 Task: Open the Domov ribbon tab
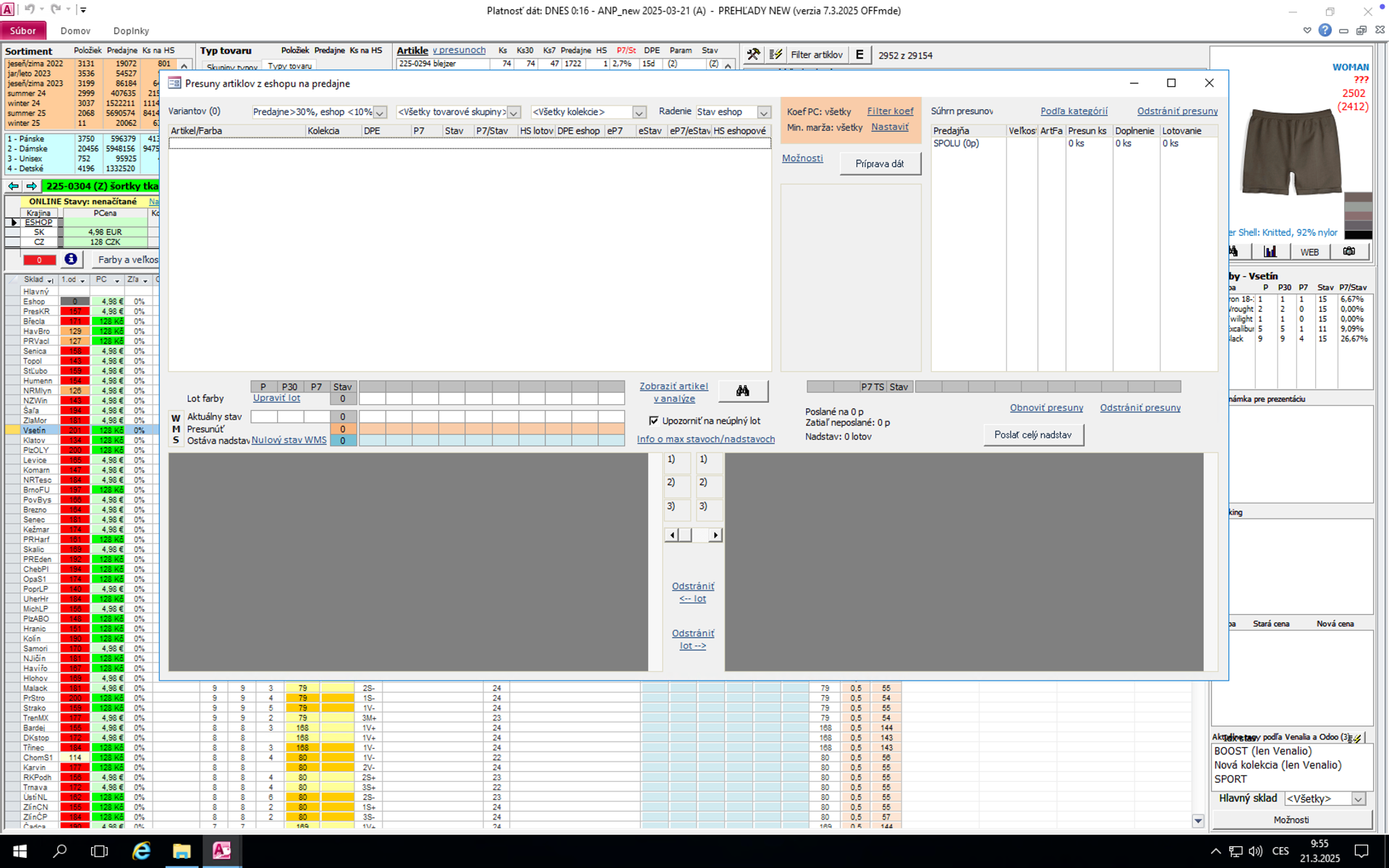coord(75,31)
